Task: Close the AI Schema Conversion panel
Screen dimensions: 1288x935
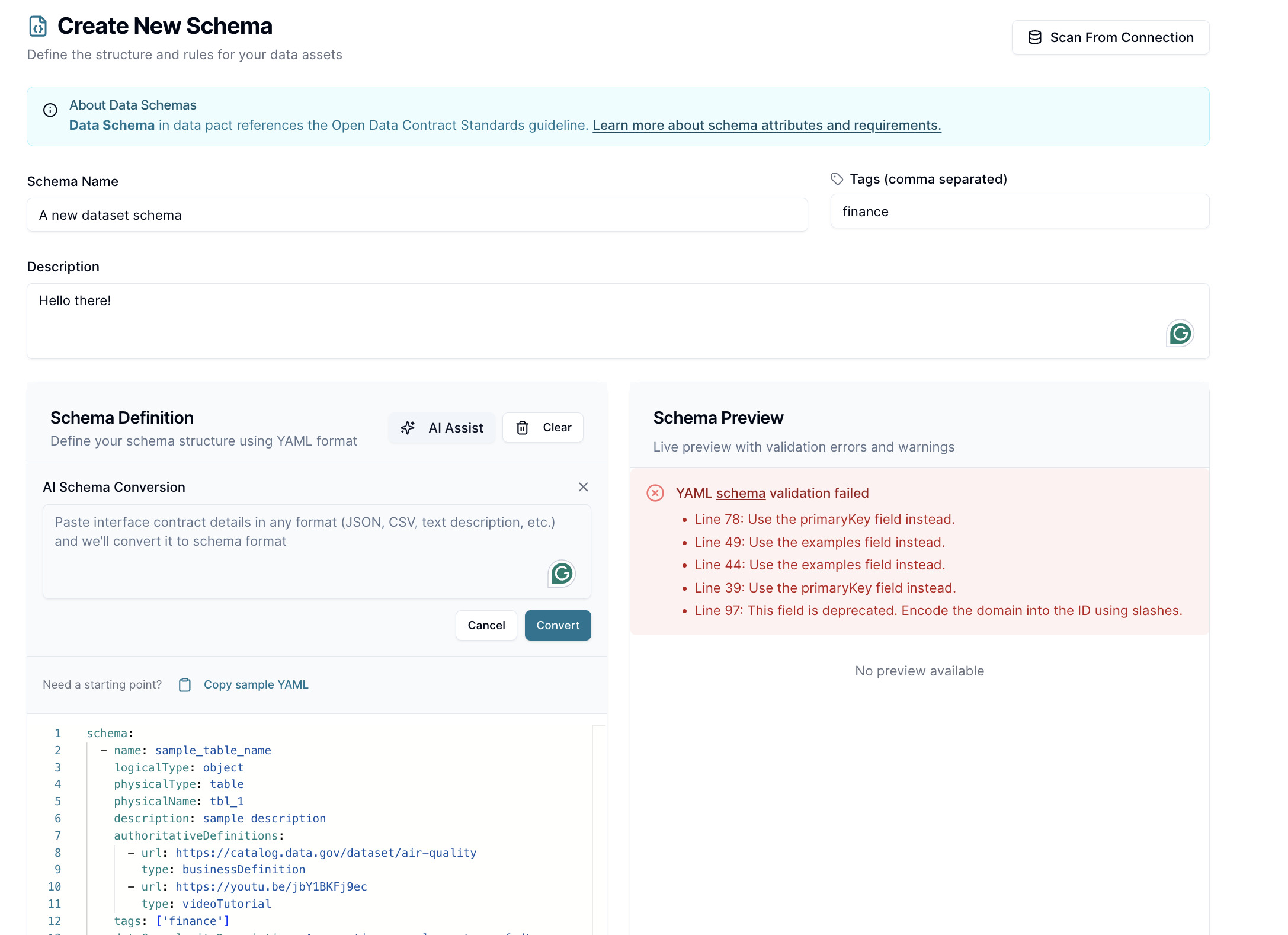Action: tap(583, 487)
